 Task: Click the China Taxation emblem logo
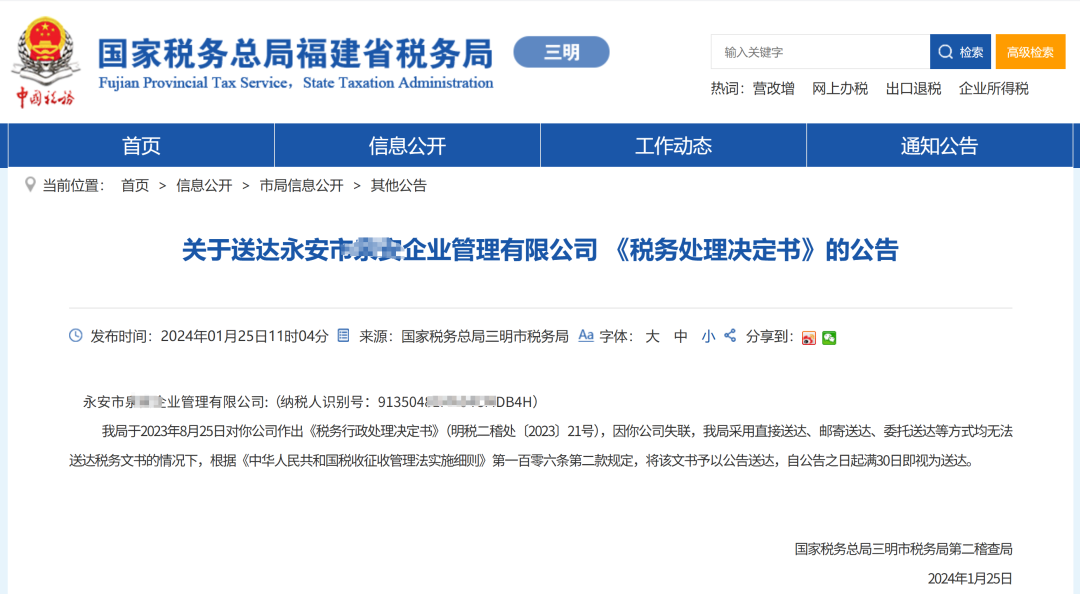pos(46,62)
